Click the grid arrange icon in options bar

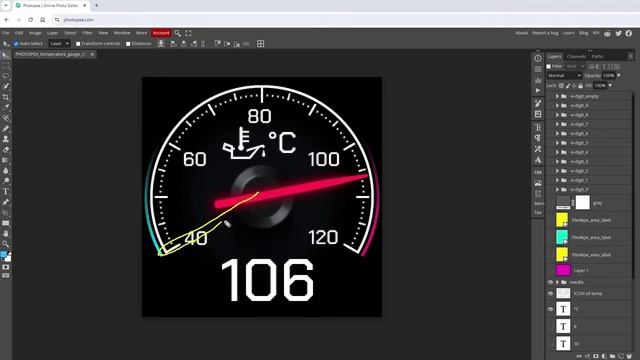[x=260, y=43]
